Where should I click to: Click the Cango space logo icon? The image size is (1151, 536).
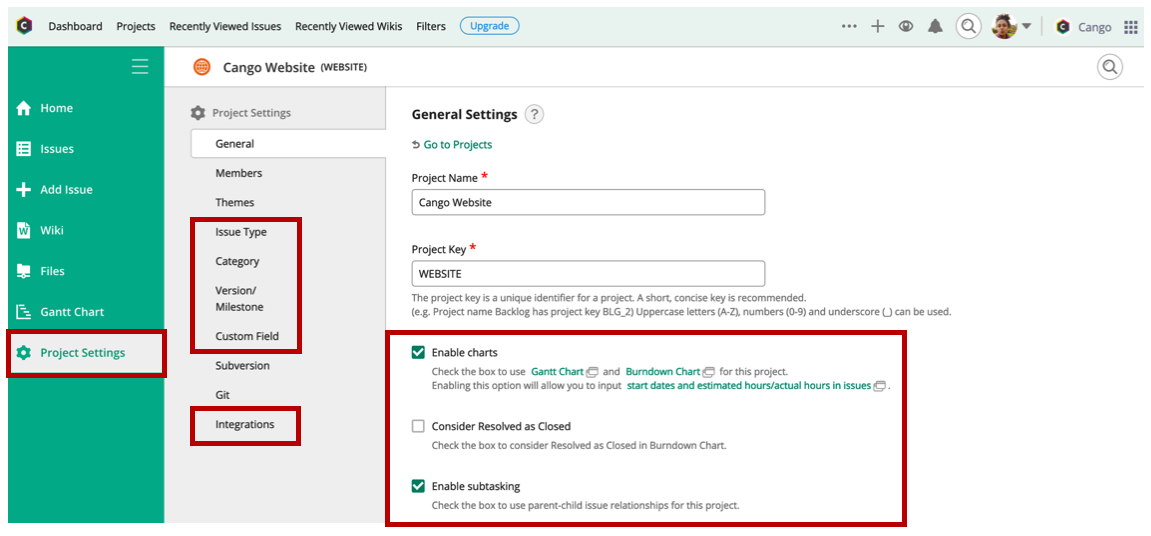pyautogui.click(x=1062, y=26)
